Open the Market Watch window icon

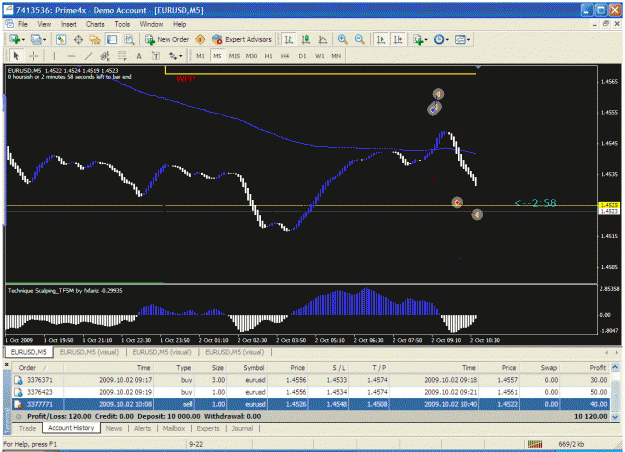click(x=61, y=39)
